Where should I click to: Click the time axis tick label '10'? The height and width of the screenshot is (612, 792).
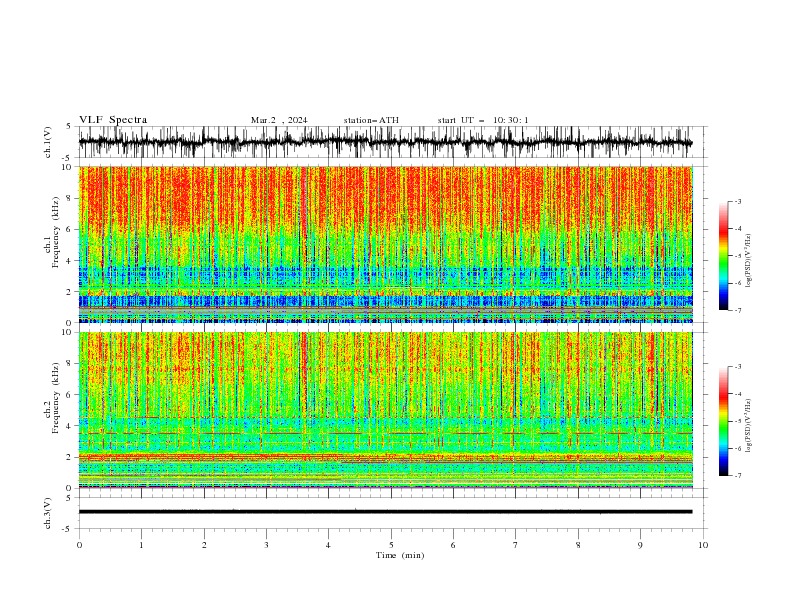[x=703, y=545]
